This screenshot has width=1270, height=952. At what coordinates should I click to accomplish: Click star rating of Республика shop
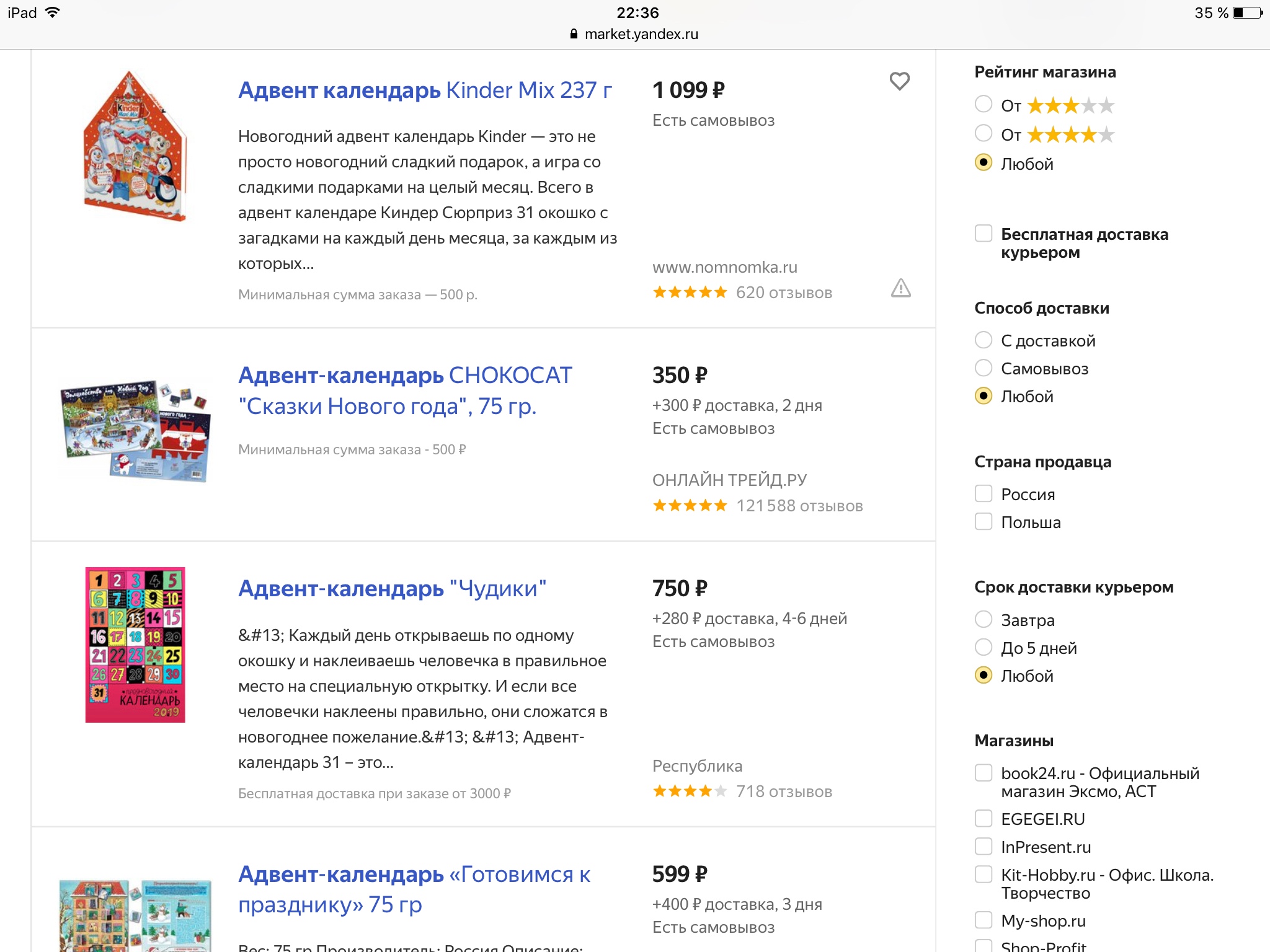tap(690, 791)
